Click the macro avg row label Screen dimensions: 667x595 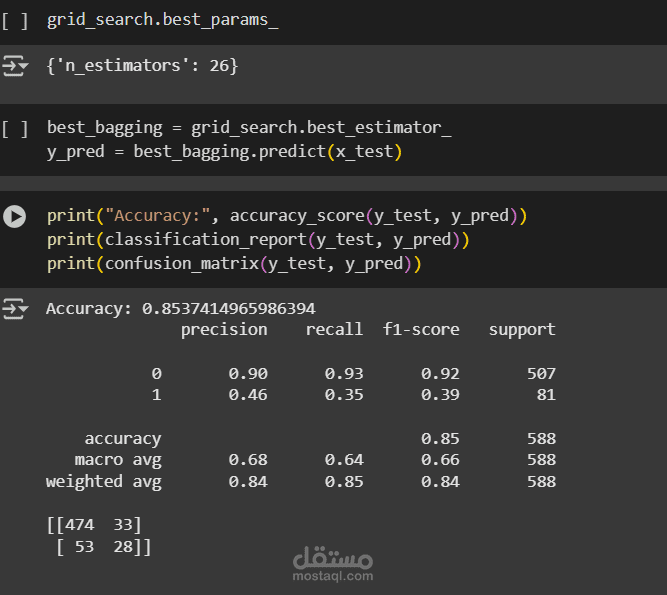[x=118, y=460]
